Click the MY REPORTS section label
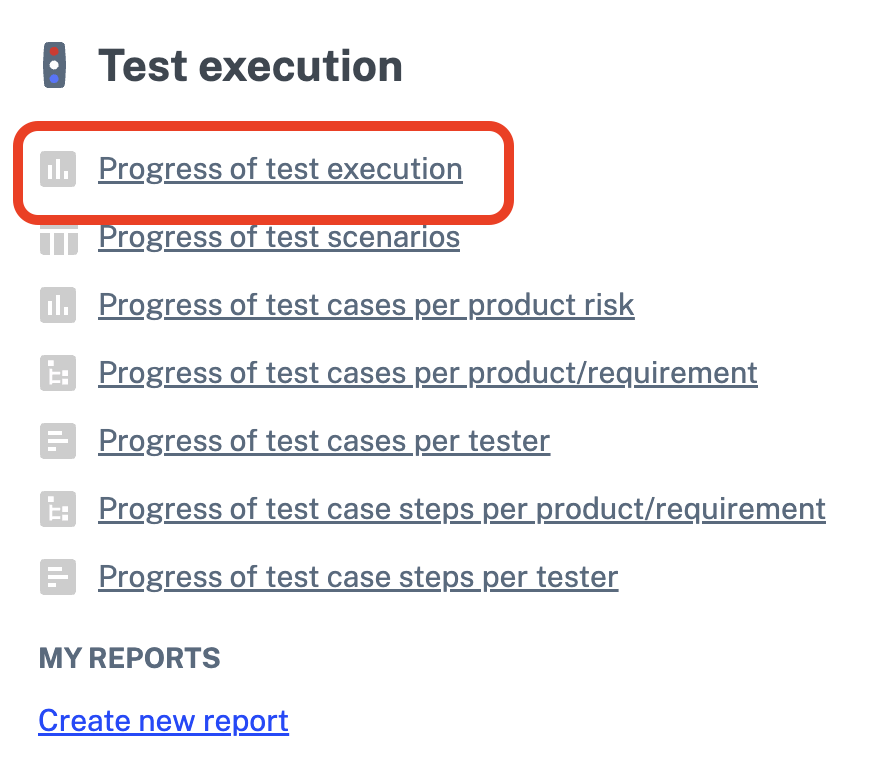This screenshot has width=890, height=760. coord(129,658)
